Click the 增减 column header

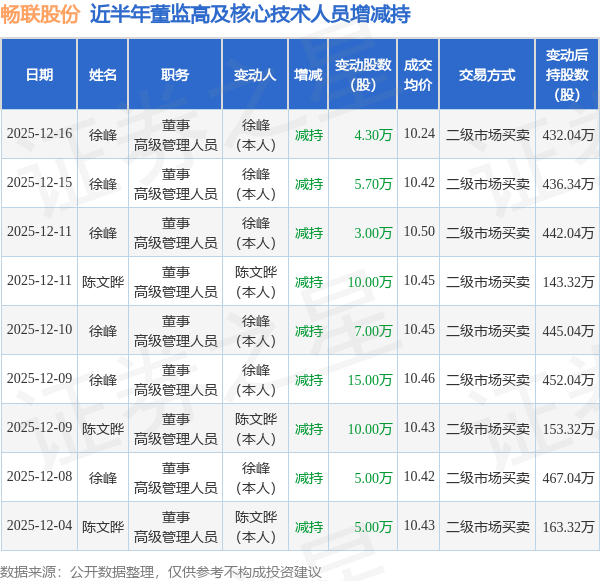pyautogui.click(x=308, y=74)
